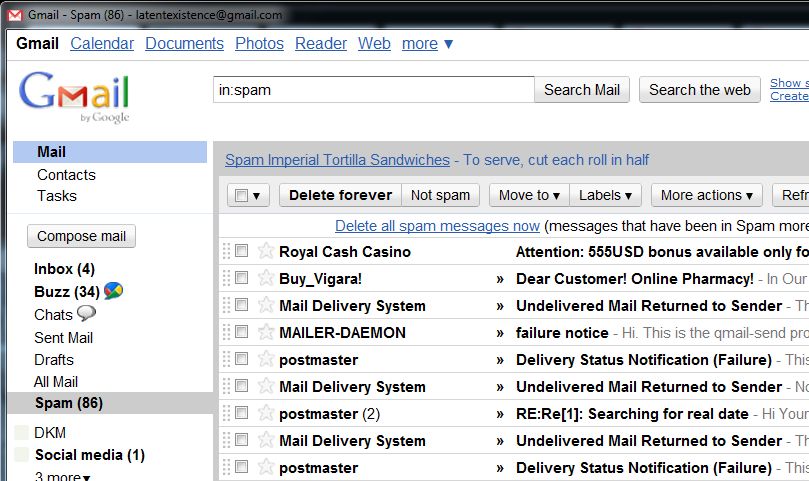Tick the Buy_Vigara! message checkbox
Screen dimensions: 809x481
click(241, 278)
